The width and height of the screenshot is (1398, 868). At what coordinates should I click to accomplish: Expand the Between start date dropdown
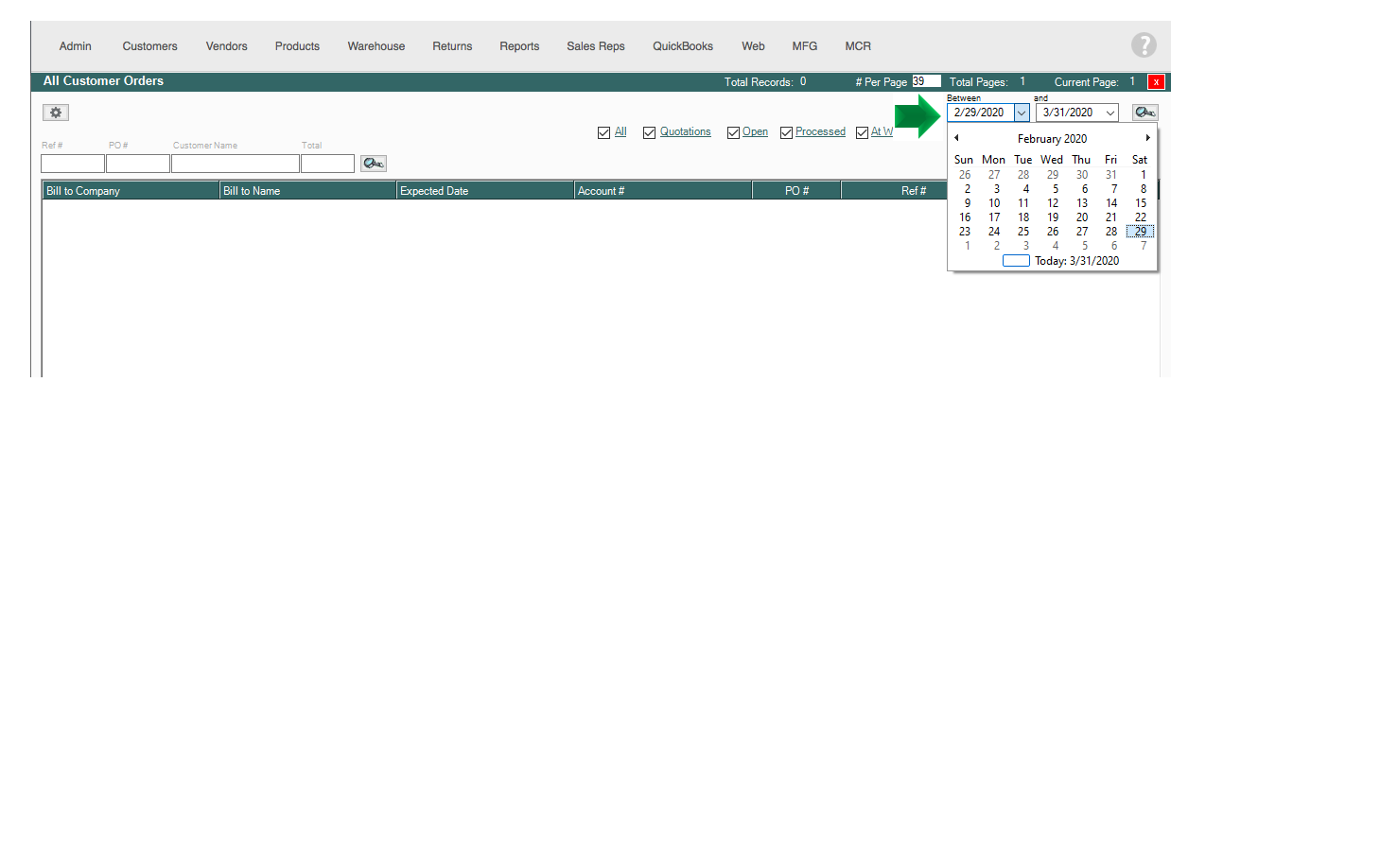coord(1022,113)
